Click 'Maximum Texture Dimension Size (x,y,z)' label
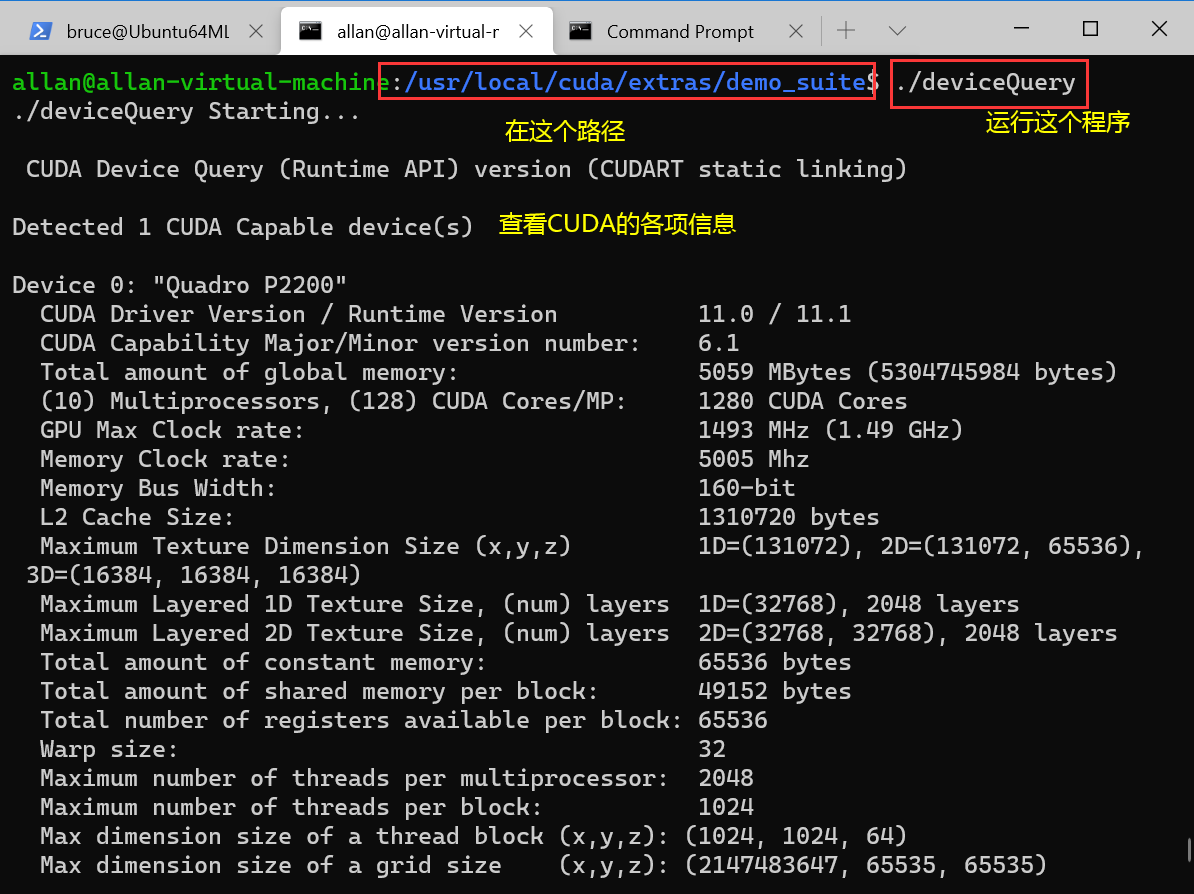 pos(305,546)
